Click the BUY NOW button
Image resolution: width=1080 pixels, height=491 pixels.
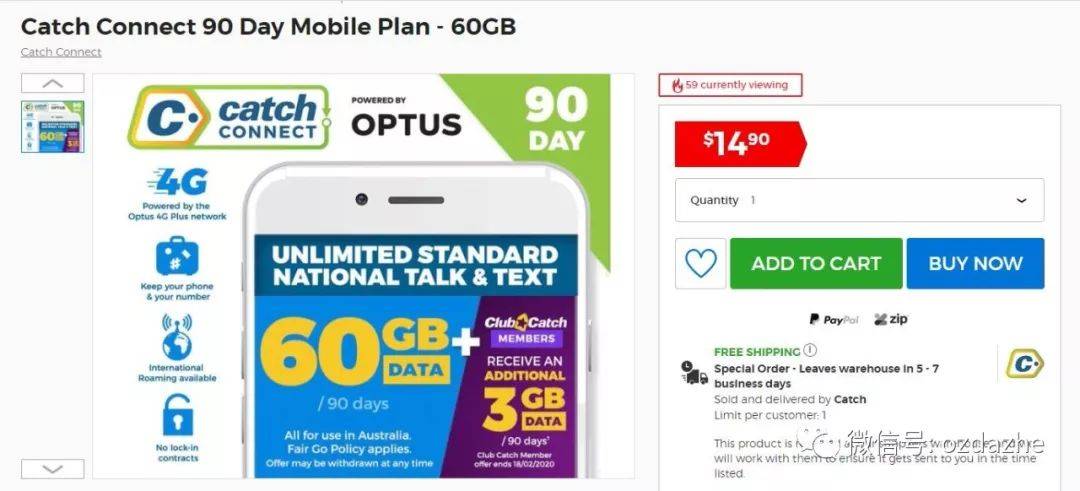(975, 264)
